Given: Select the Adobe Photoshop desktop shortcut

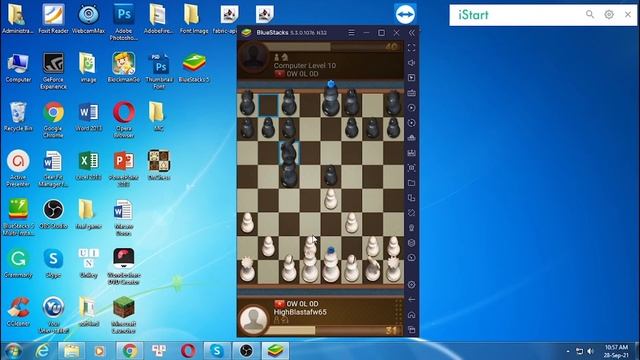Looking at the screenshot, I should tap(124, 22).
